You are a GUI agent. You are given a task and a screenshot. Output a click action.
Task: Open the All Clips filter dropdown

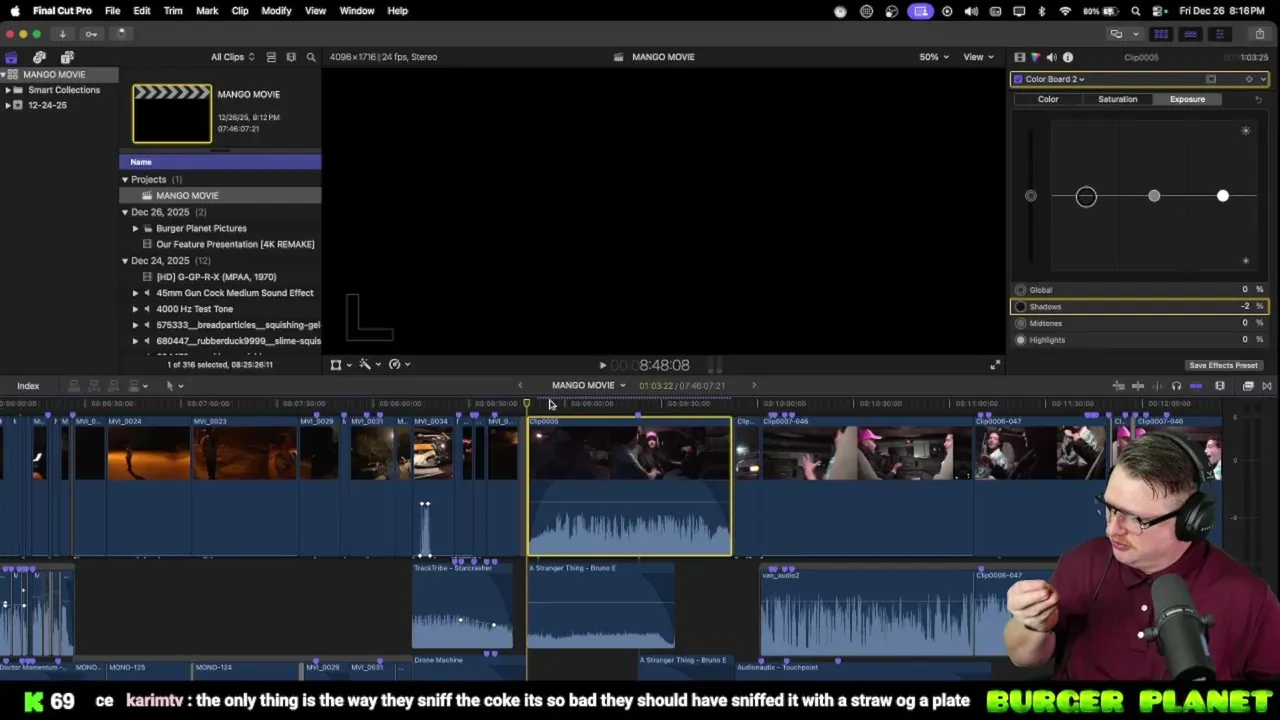(232, 57)
